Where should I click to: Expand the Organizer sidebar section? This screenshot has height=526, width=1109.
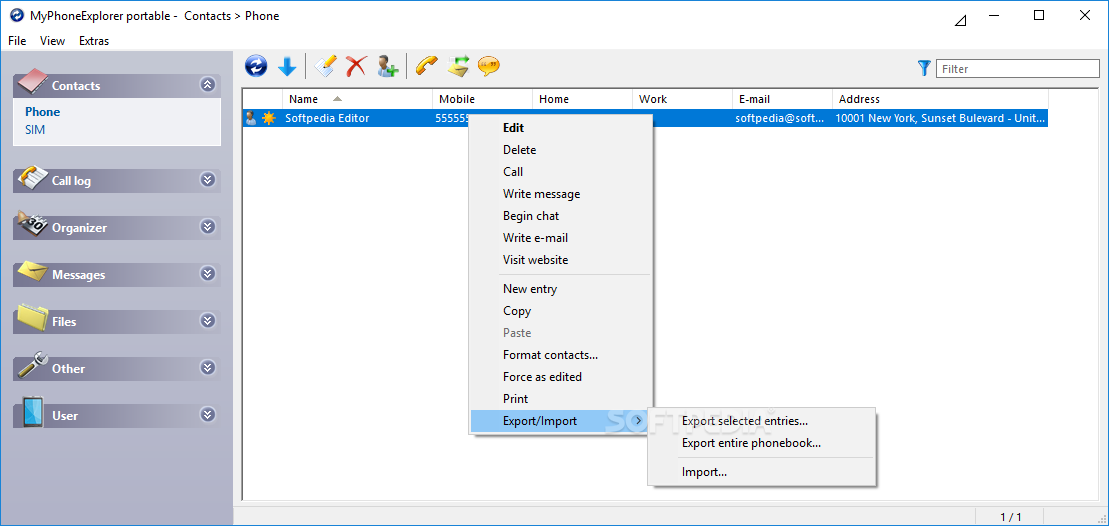tap(207, 227)
